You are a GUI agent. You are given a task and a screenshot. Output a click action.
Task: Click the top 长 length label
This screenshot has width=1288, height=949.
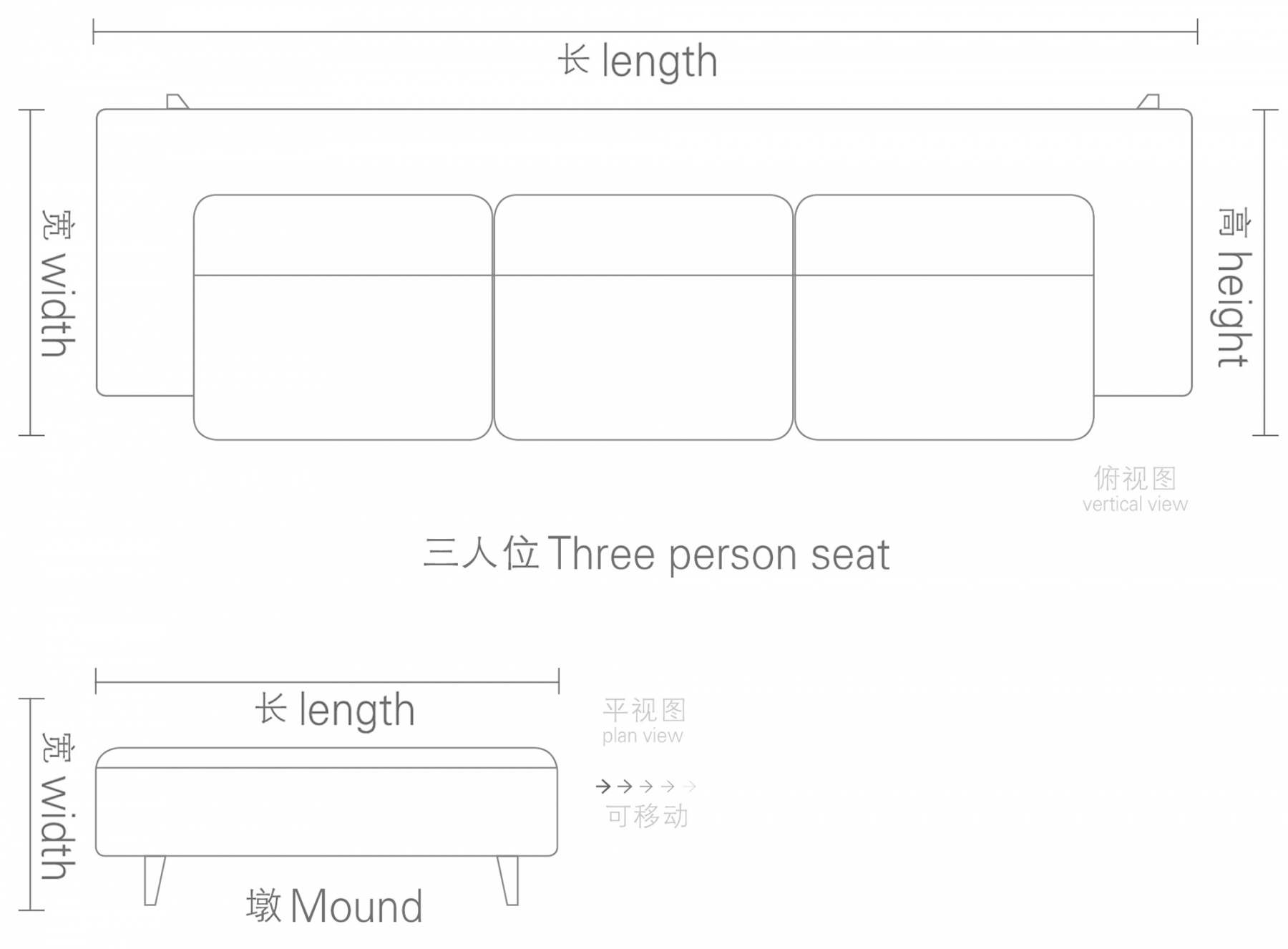tap(638, 62)
